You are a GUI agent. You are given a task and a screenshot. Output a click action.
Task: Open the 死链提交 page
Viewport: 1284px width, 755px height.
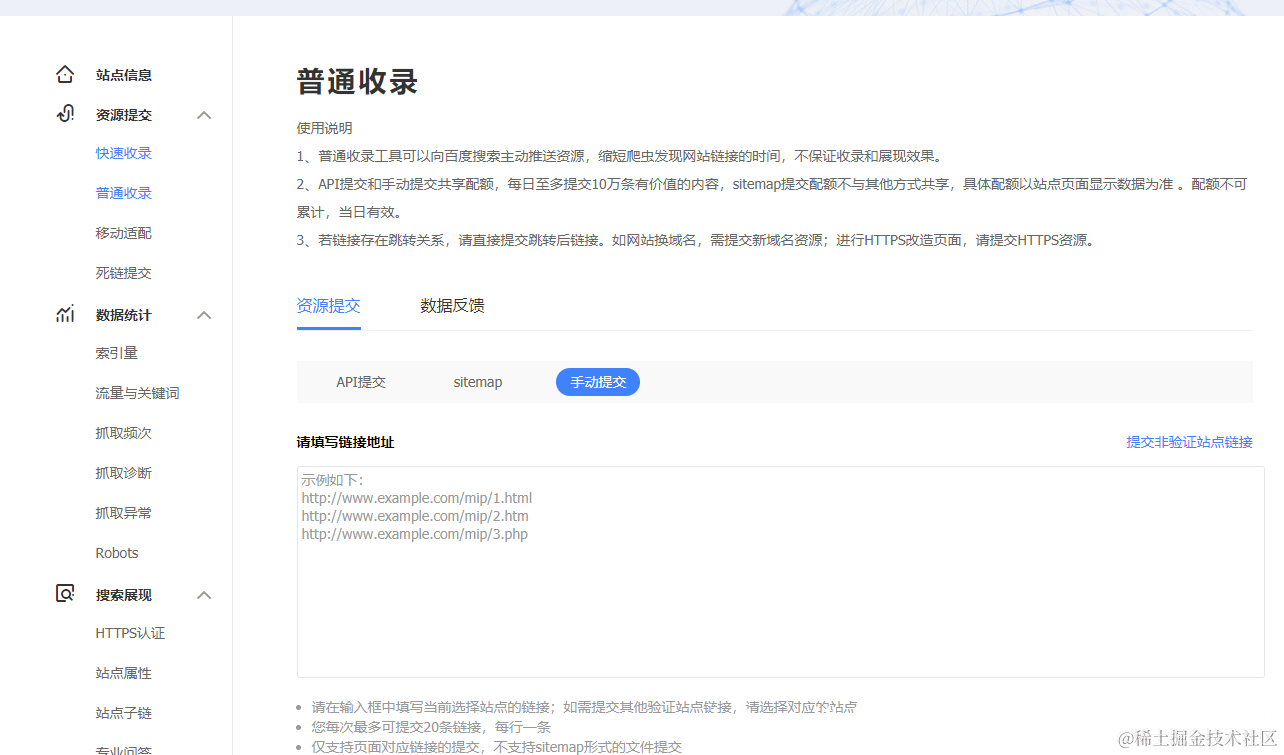[x=123, y=272]
